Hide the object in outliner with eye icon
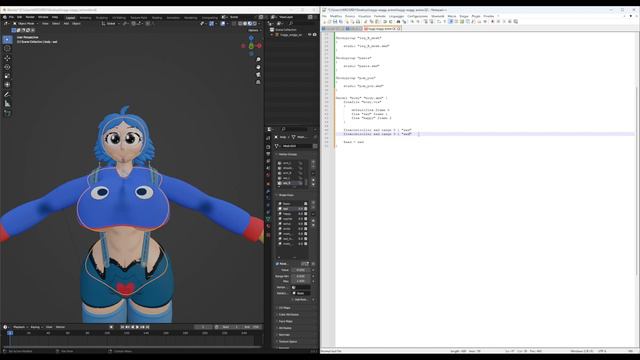Screen dimensions: 640x360 coord(309,35)
